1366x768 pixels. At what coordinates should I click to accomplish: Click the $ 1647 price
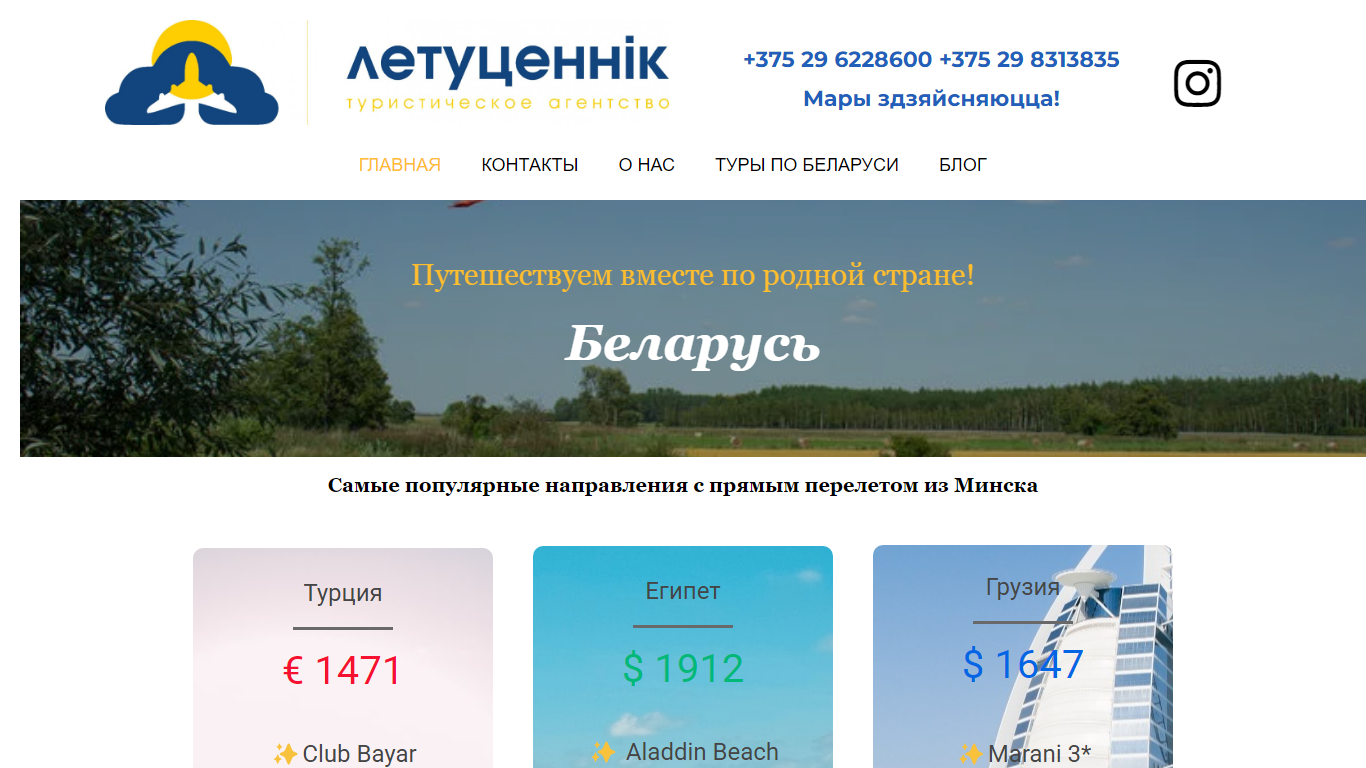click(x=1023, y=665)
